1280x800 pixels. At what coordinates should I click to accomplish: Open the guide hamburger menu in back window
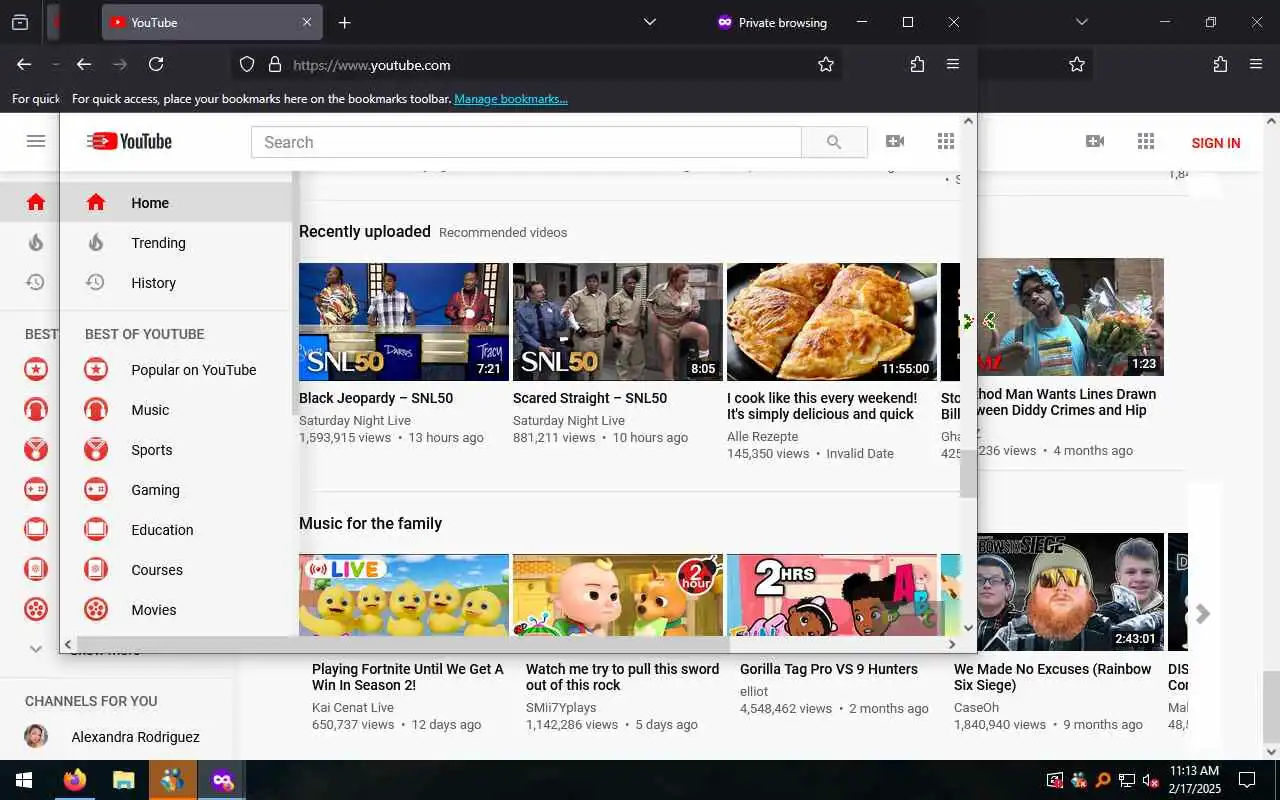[x=36, y=141]
